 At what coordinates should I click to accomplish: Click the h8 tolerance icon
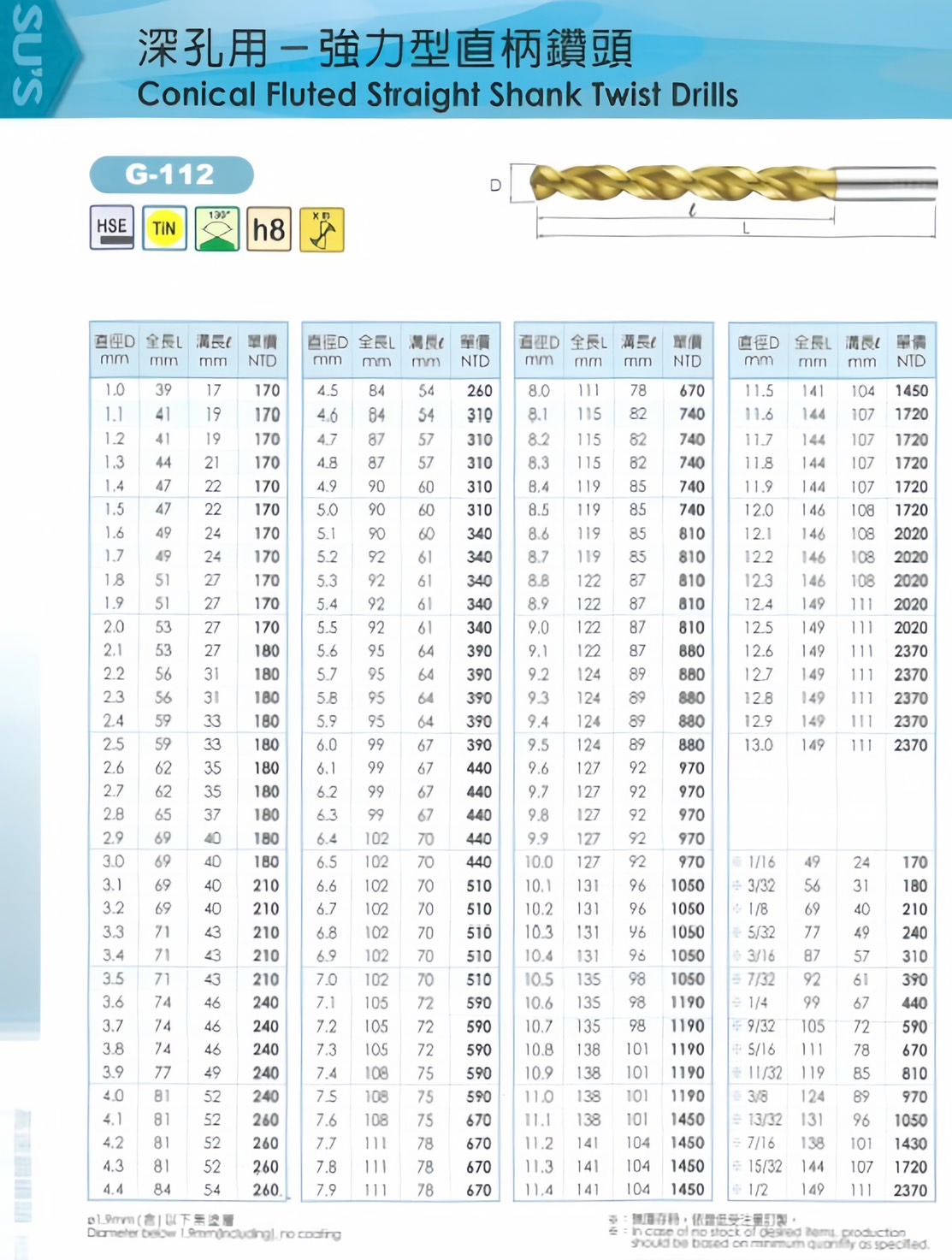tap(269, 229)
